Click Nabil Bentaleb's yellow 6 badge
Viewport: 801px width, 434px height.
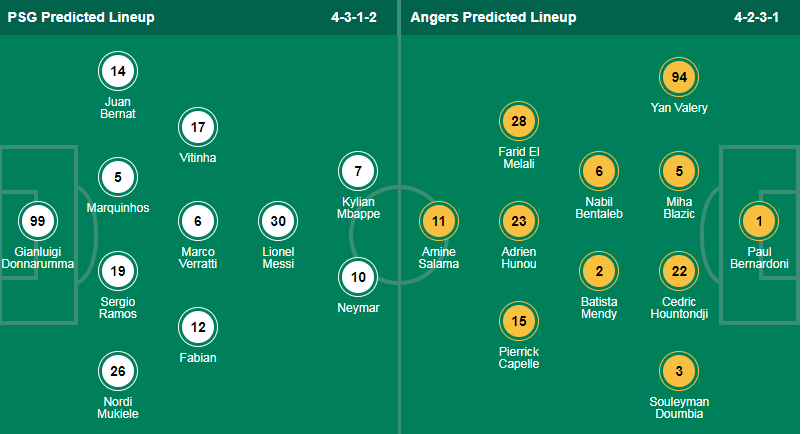point(599,171)
